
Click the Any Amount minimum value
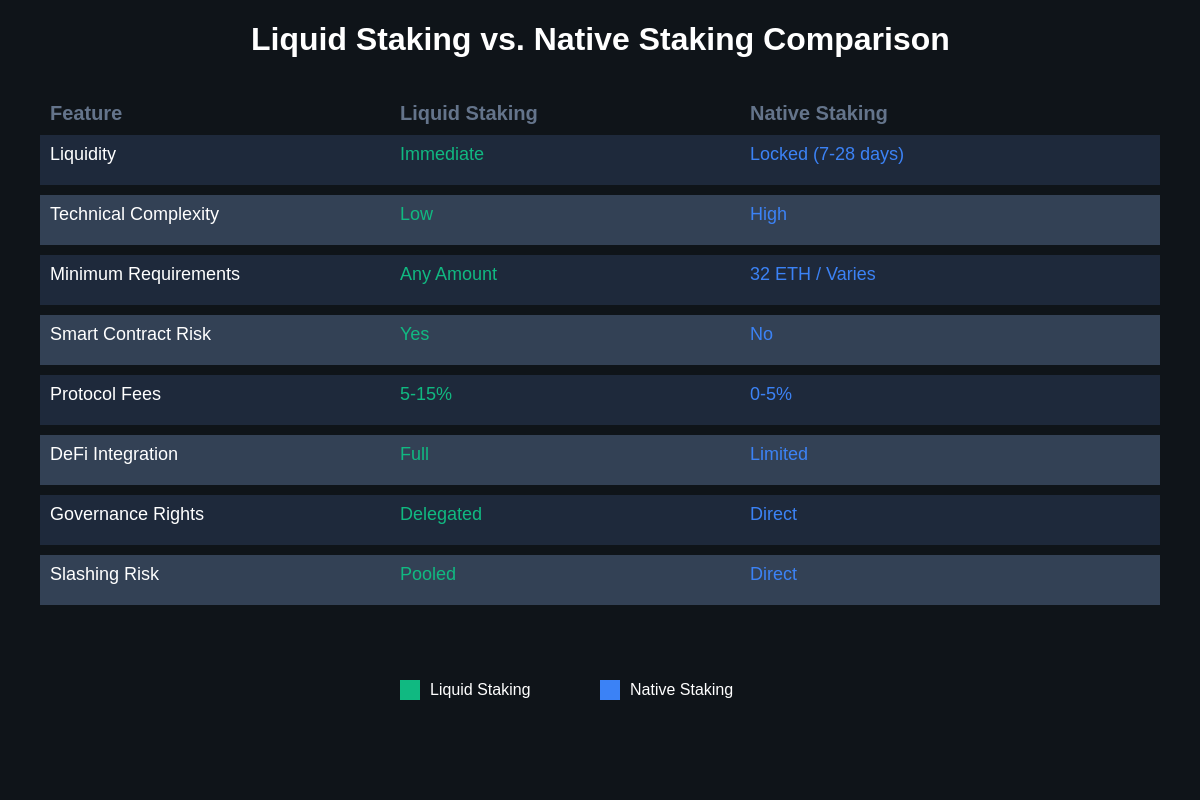coord(448,274)
